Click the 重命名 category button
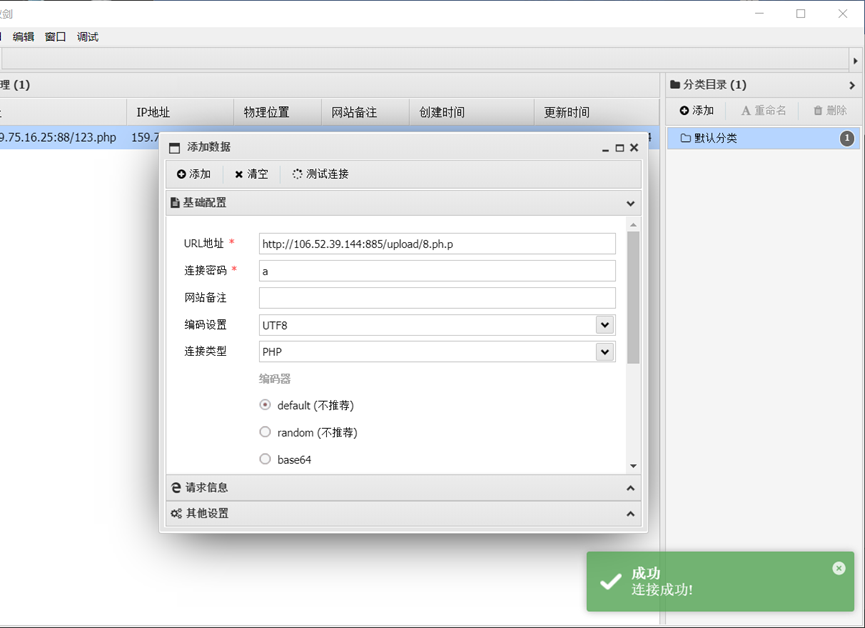 tap(763, 110)
